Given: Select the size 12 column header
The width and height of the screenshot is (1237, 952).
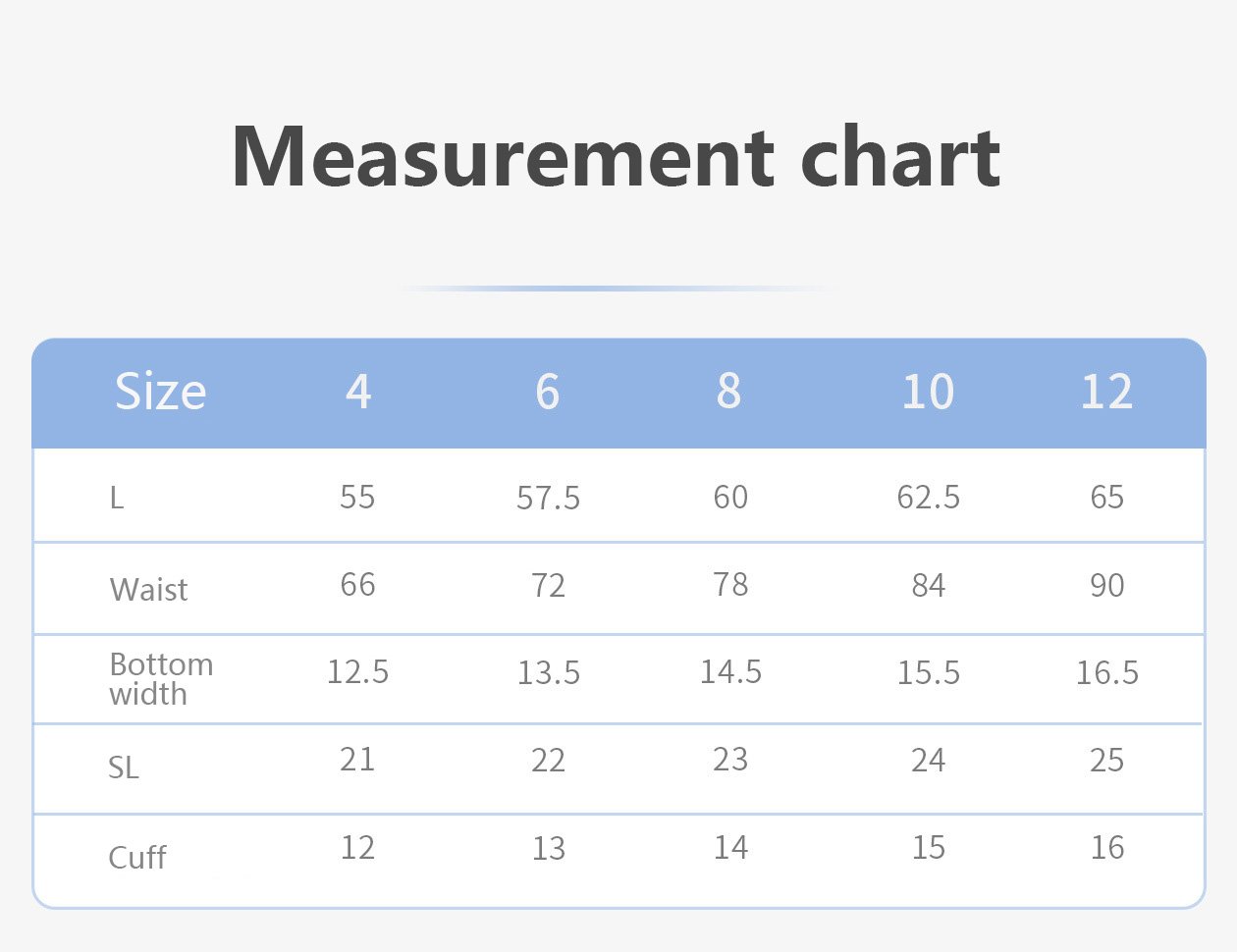Looking at the screenshot, I should pos(1106,392).
